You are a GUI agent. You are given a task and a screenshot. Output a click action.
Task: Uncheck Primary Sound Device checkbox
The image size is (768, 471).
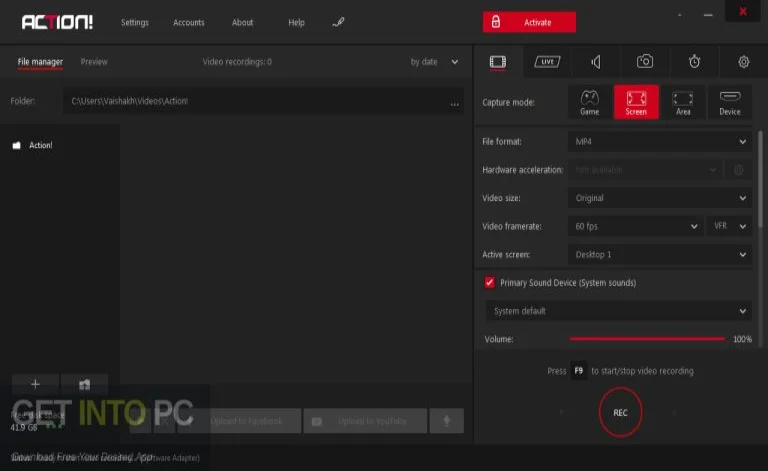click(x=489, y=283)
